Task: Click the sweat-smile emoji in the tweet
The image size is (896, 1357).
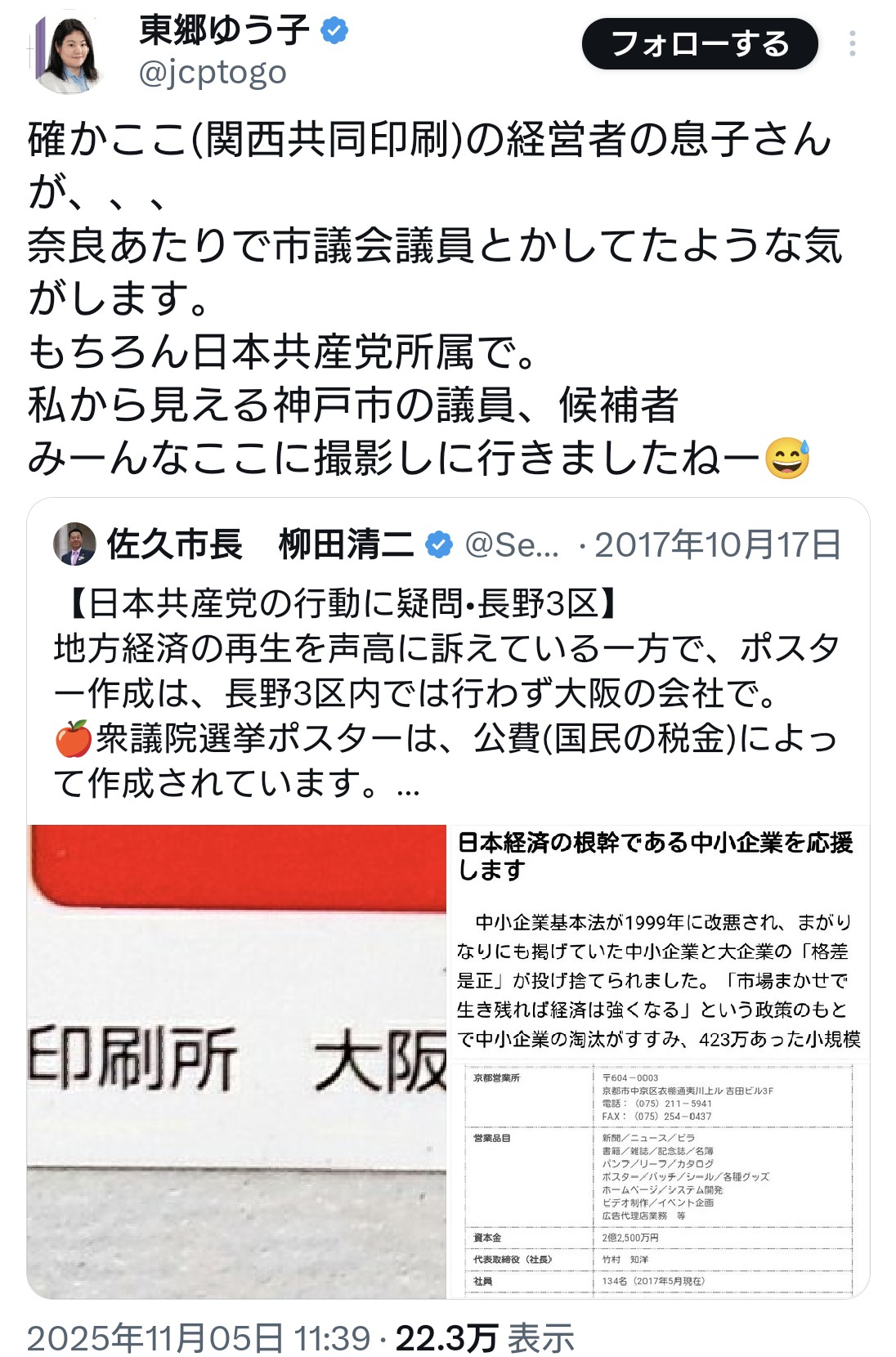Action: 786,459
